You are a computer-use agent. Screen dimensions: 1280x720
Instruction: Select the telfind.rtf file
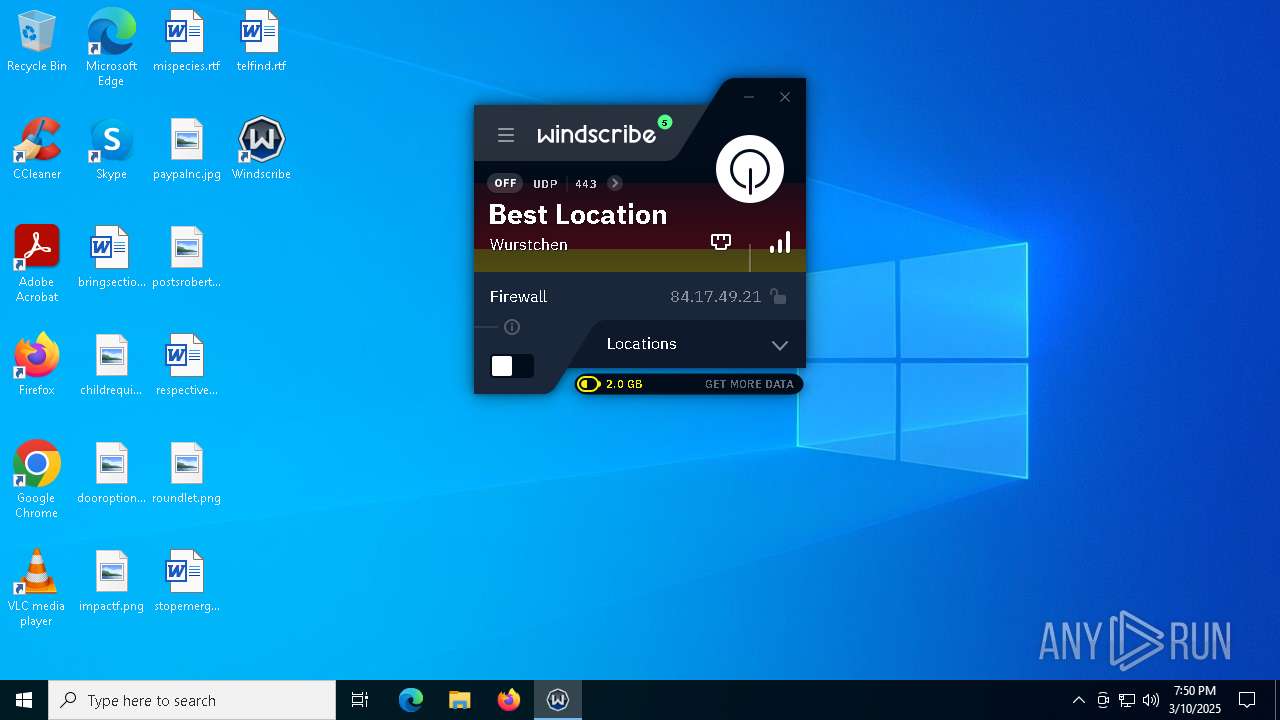(261, 42)
